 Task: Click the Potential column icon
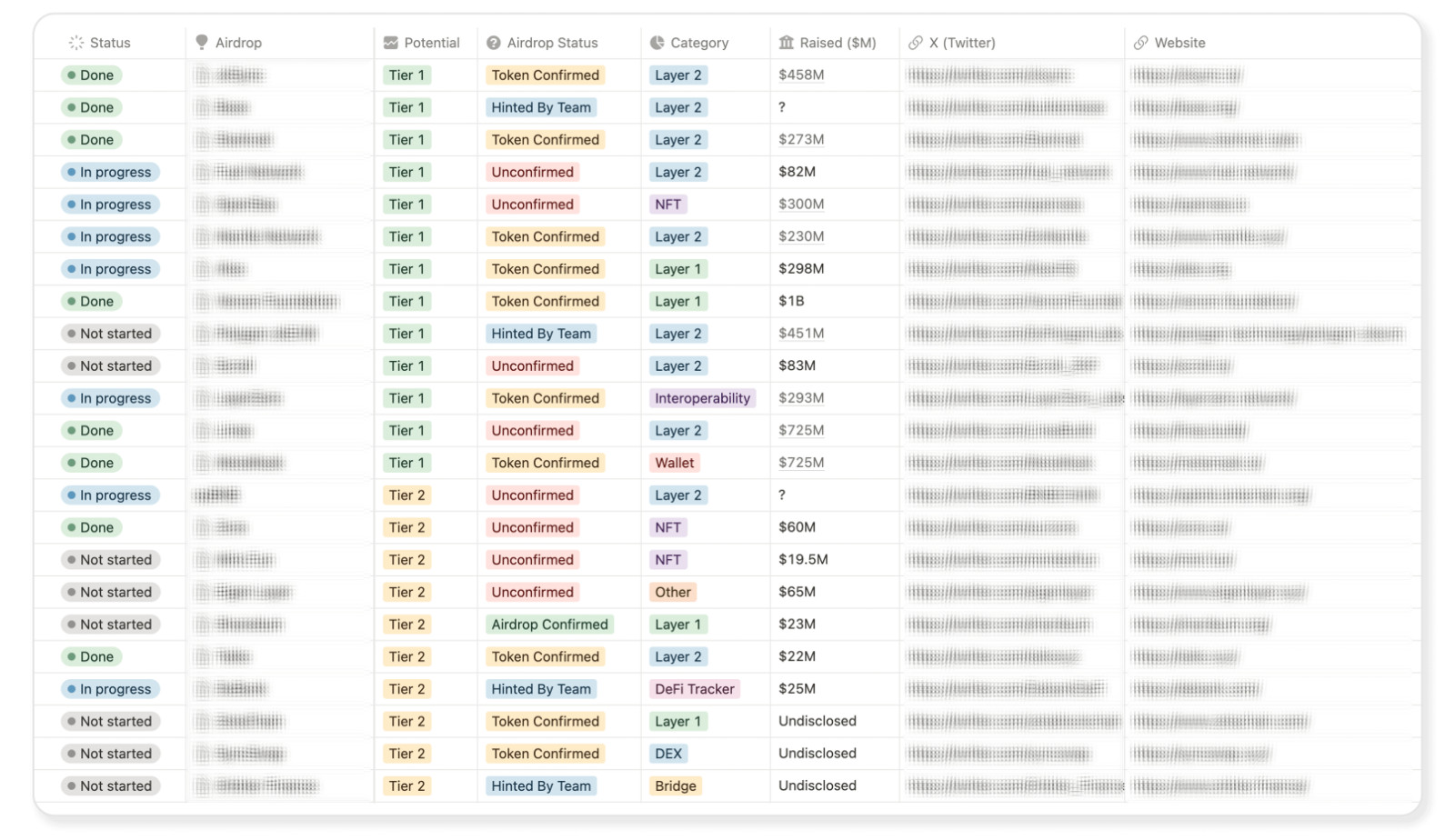pyautogui.click(x=391, y=43)
